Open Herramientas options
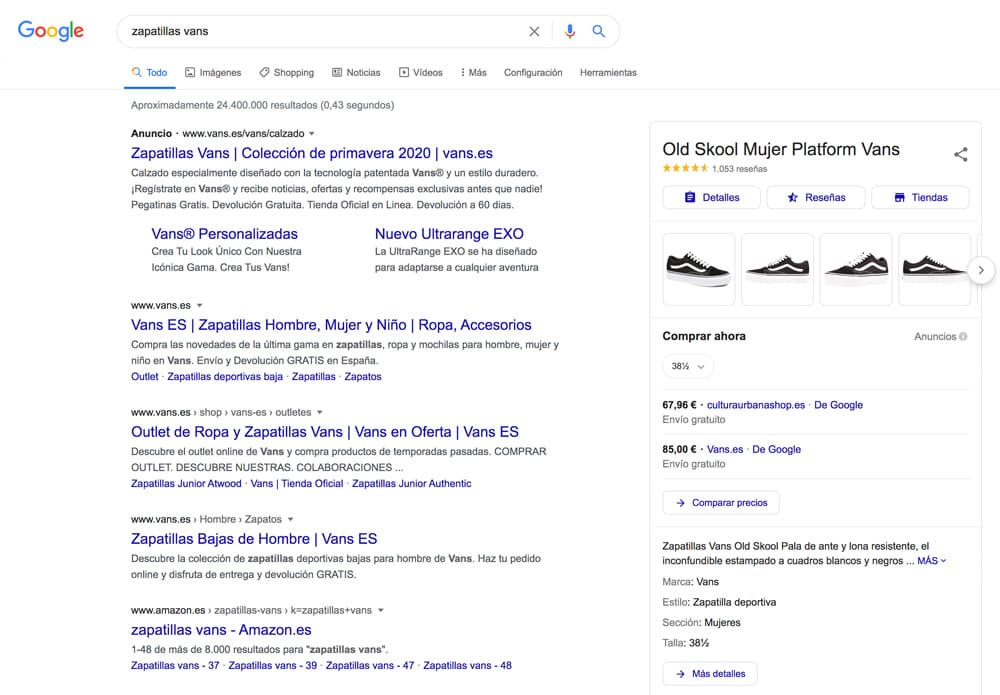This screenshot has height=695, width=1000. (608, 73)
